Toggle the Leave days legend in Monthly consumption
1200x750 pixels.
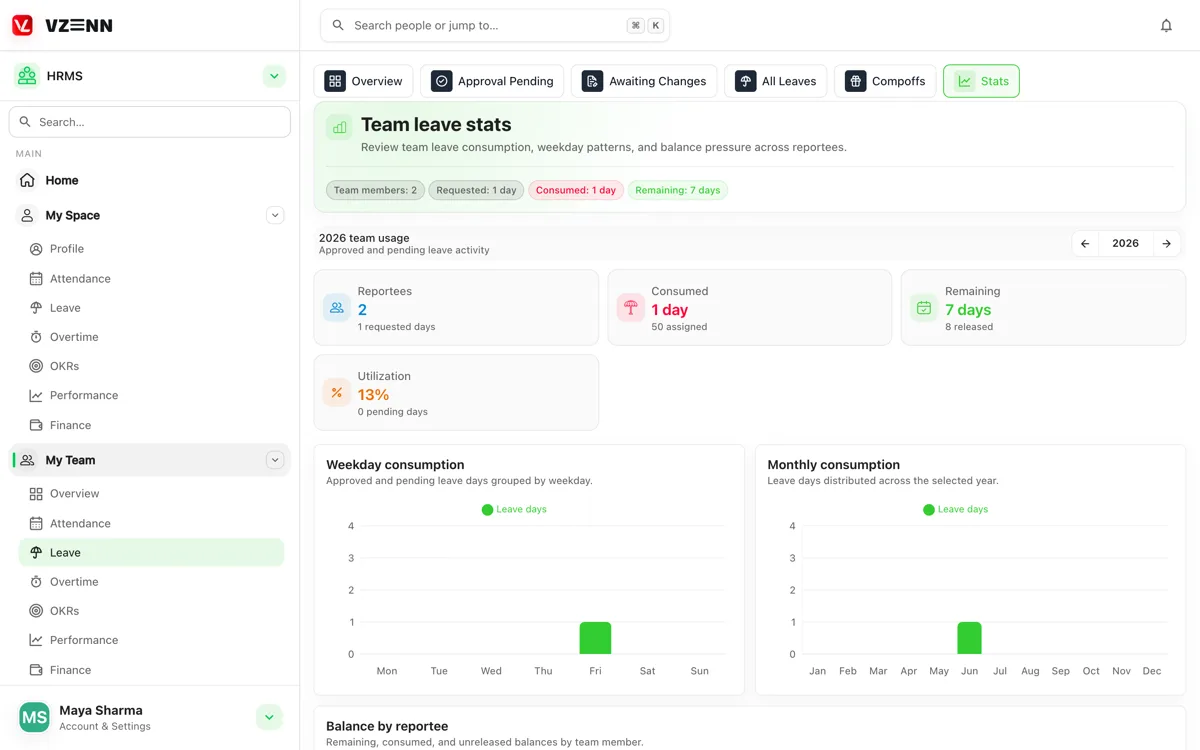pyautogui.click(x=955, y=509)
